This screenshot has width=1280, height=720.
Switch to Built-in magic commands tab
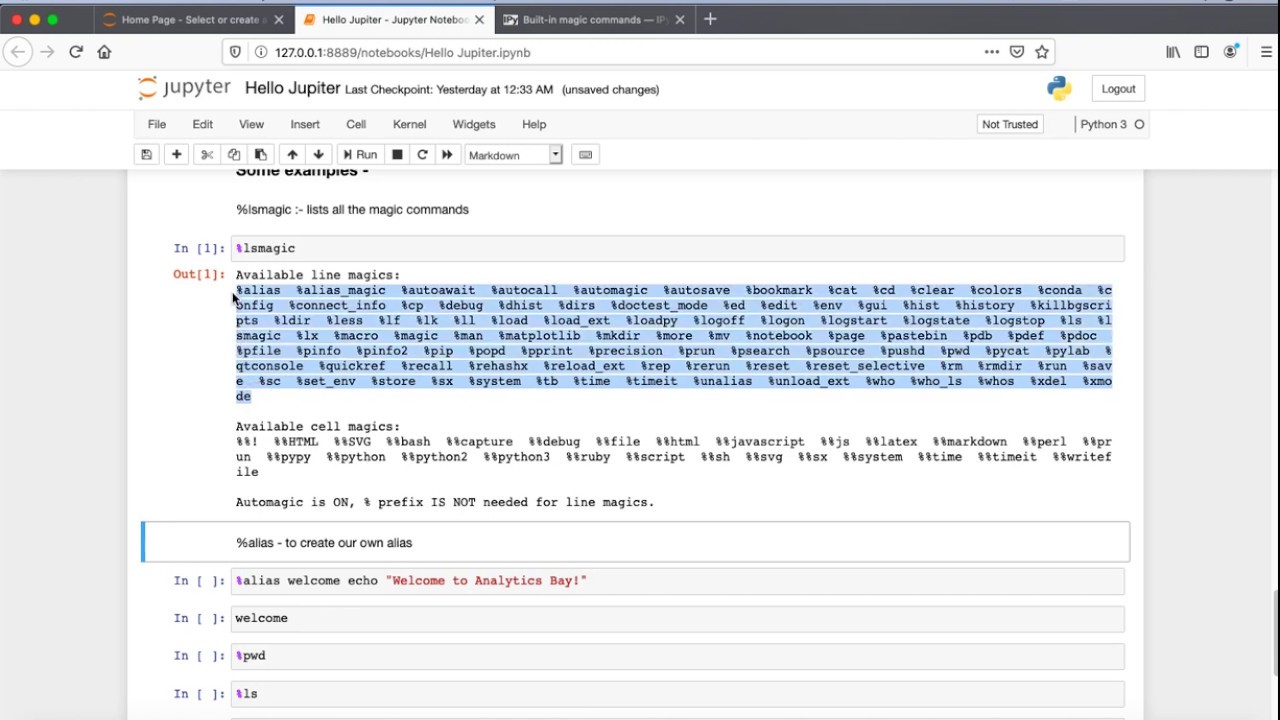point(595,19)
